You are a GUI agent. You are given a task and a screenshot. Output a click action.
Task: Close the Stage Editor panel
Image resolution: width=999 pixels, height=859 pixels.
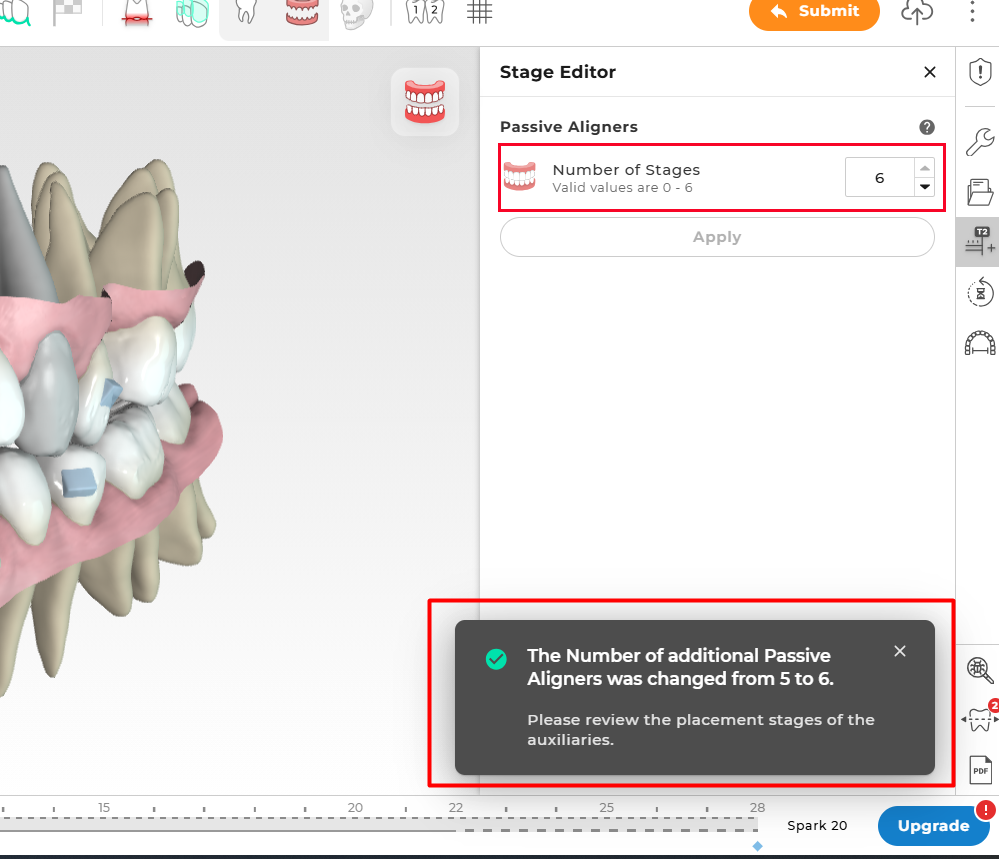[x=930, y=72]
